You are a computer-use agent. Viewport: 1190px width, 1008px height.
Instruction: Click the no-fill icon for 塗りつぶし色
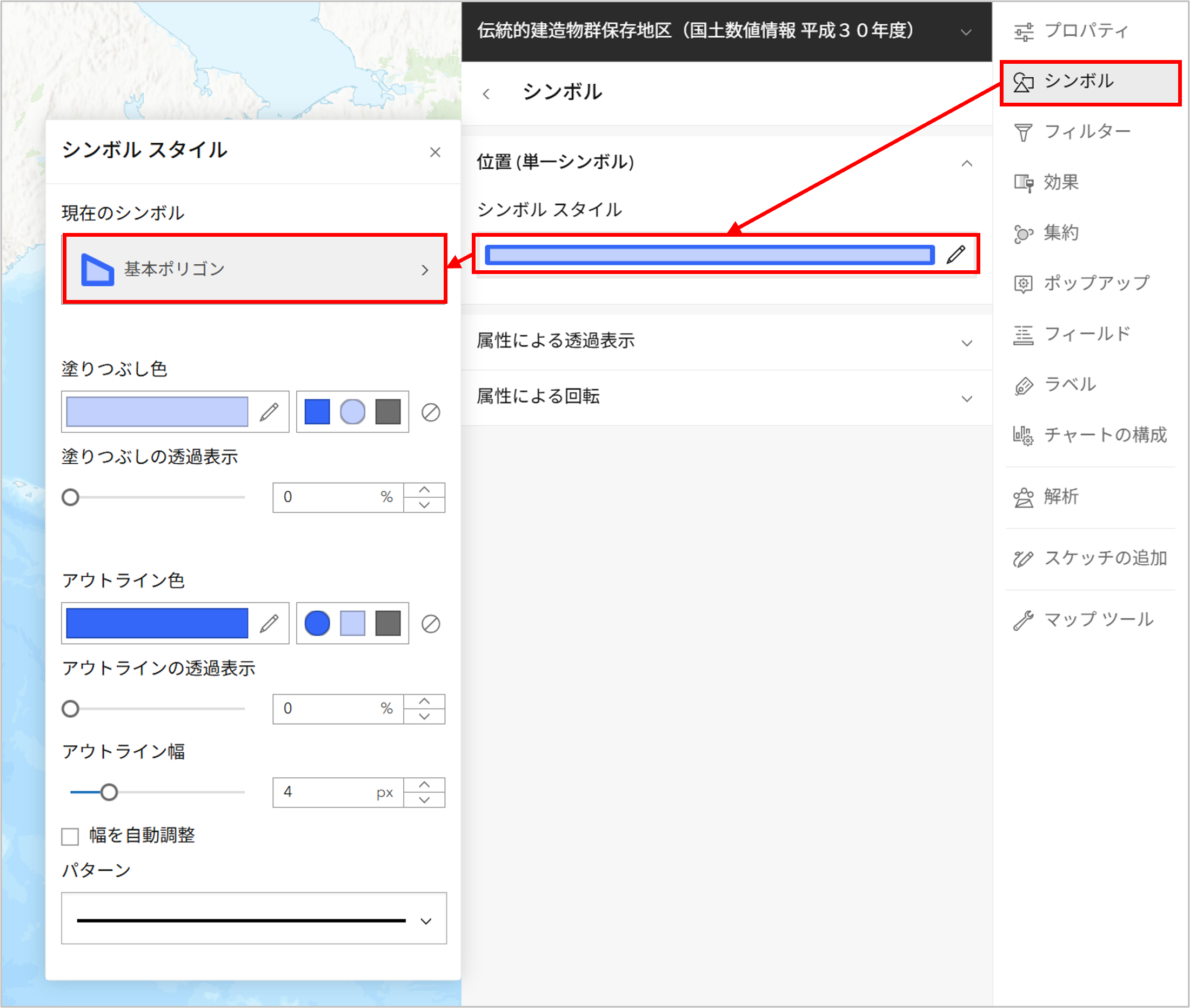click(x=430, y=412)
